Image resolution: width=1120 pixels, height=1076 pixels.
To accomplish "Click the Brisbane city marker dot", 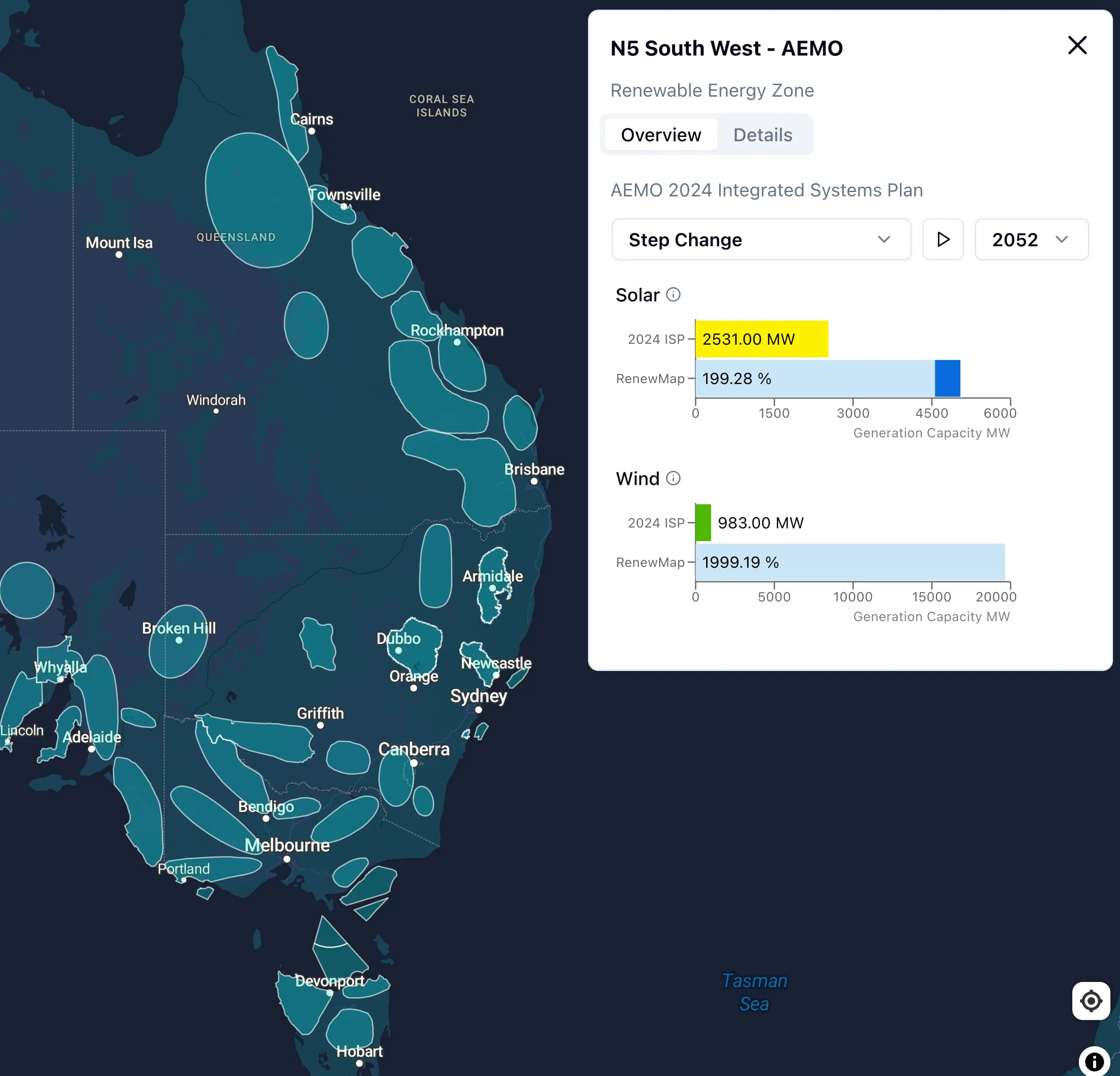I will coord(534,481).
